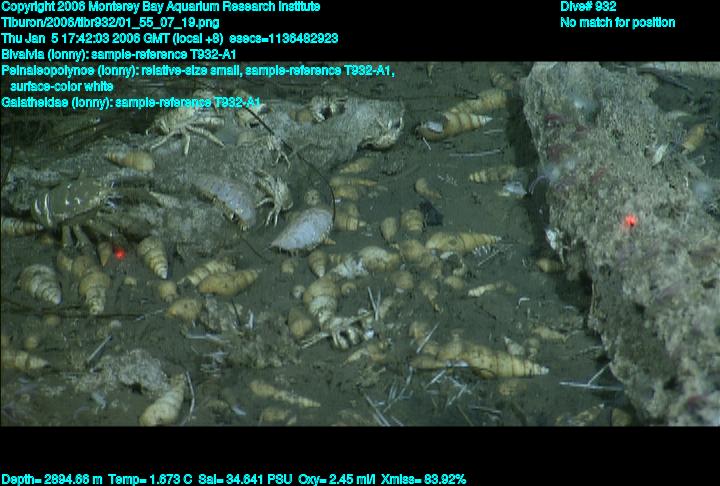Screen dimensions: 720x486
Task: Click the red laser dot near left snail shells
Action: (x=119, y=253)
